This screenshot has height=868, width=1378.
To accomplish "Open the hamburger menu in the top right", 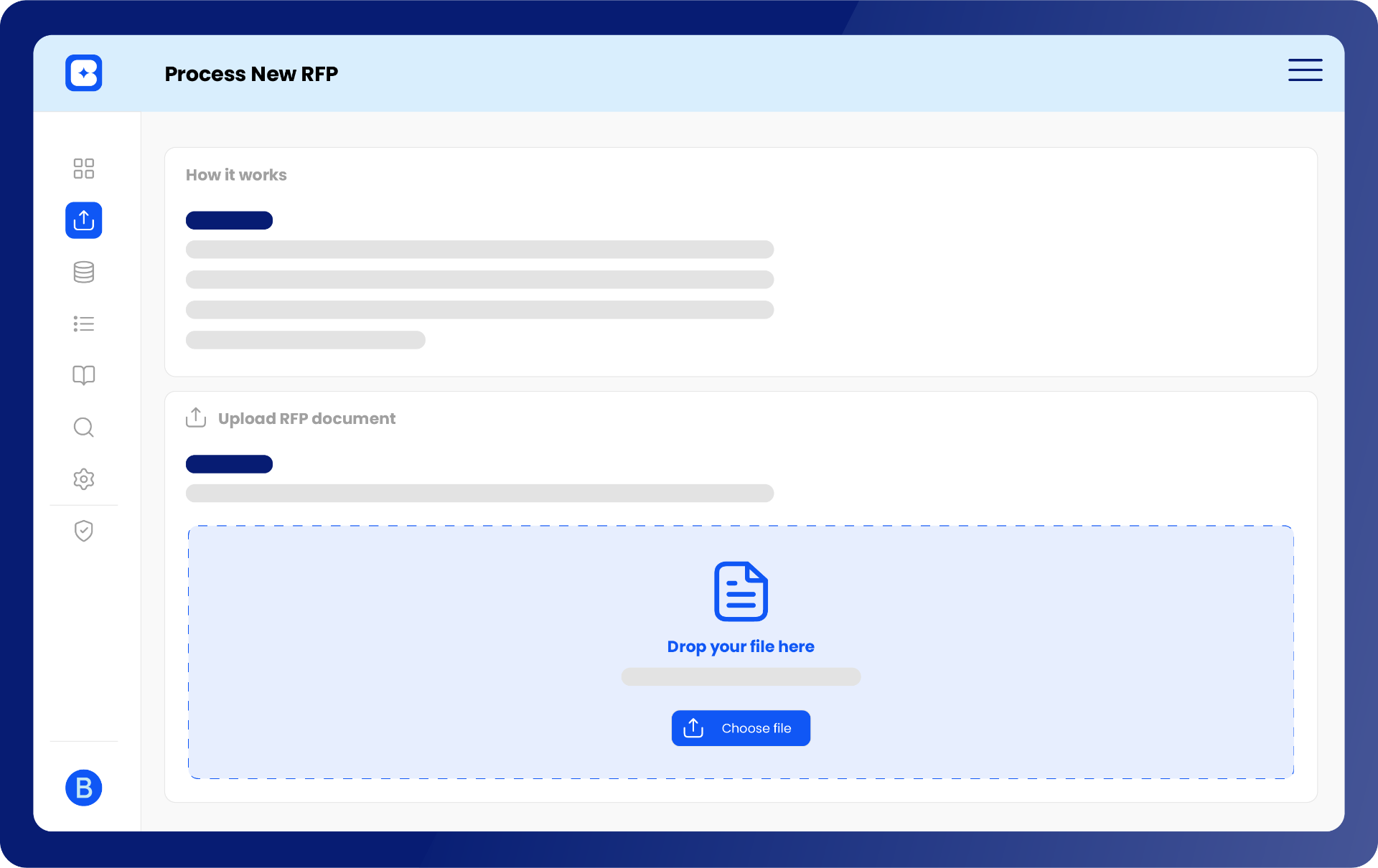I will pyautogui.click(x=1305, y=70).
